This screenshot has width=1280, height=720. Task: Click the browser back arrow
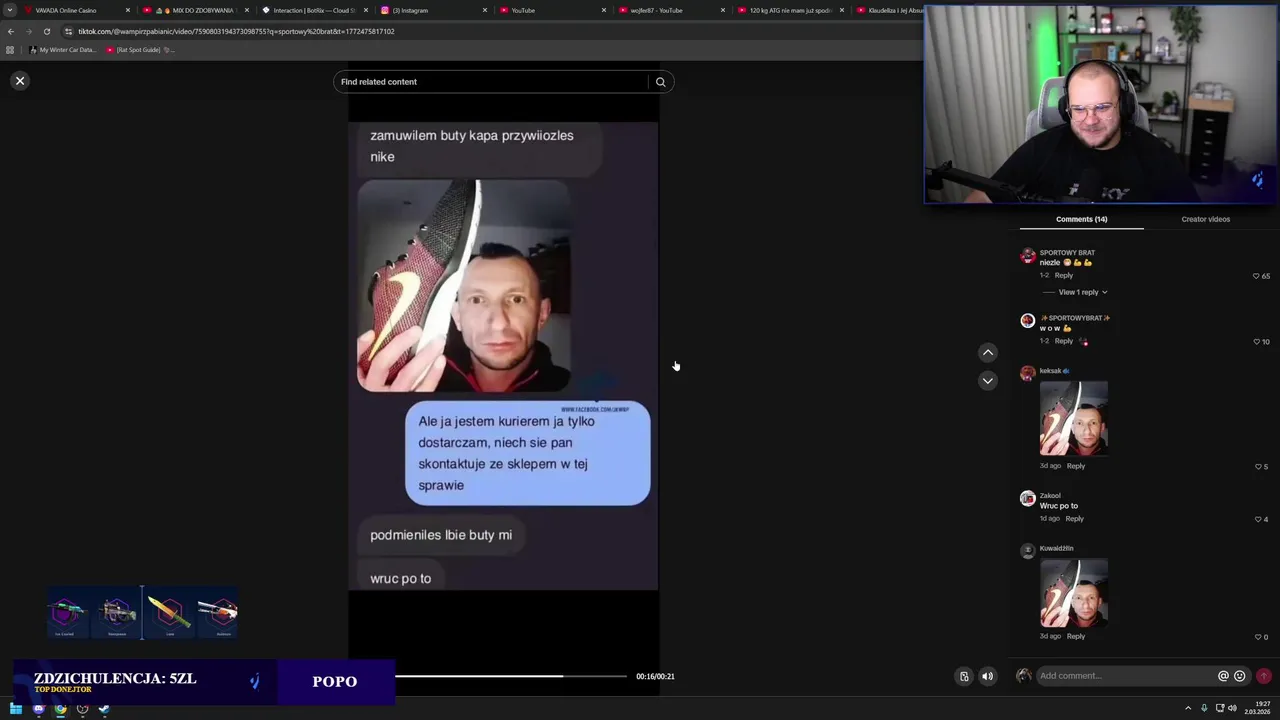tap(11, 31)
